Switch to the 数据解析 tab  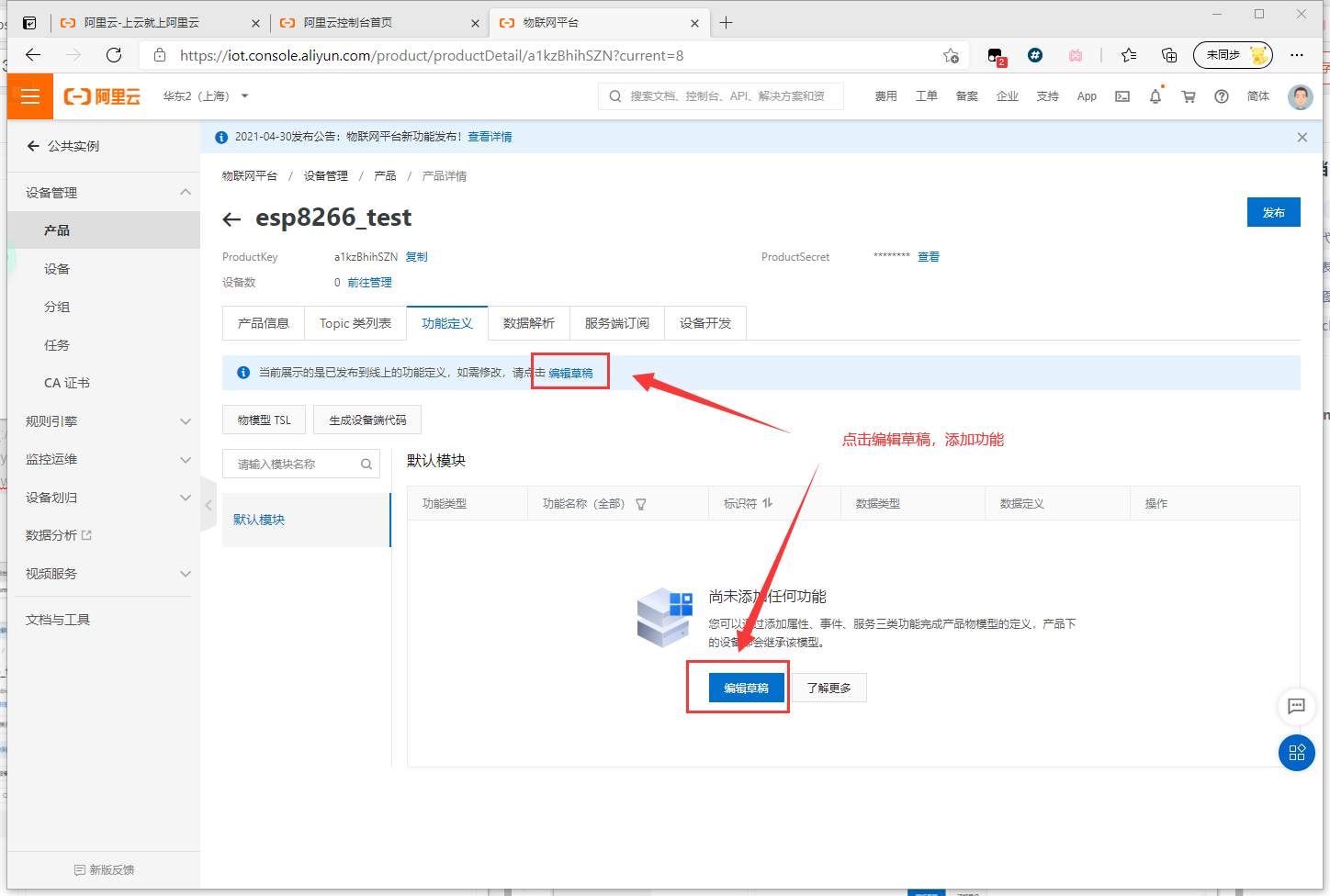(x=529, y=323)
